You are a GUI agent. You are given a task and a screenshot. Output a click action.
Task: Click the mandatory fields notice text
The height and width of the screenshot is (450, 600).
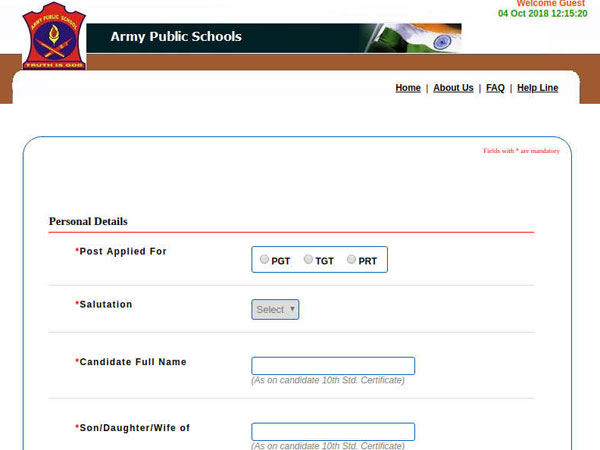tap(521, 151)
